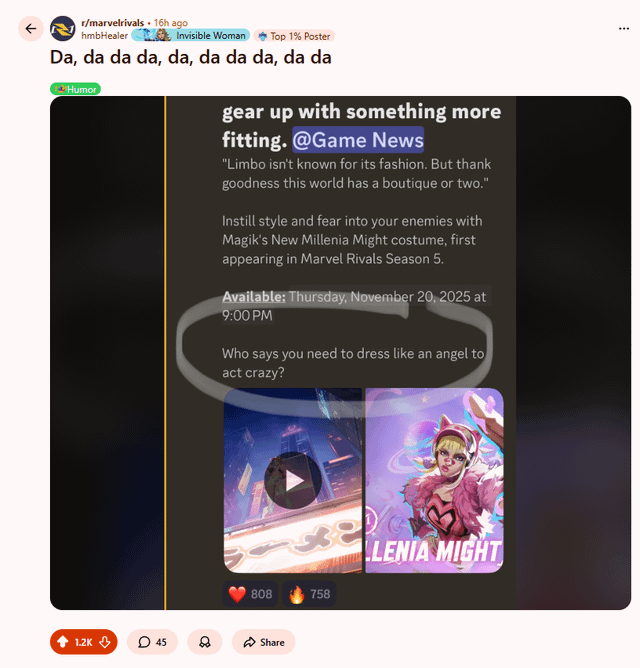Click the @Game News mention
The width and height of the screenshot is (640, 668).
[x=358, y=140]
